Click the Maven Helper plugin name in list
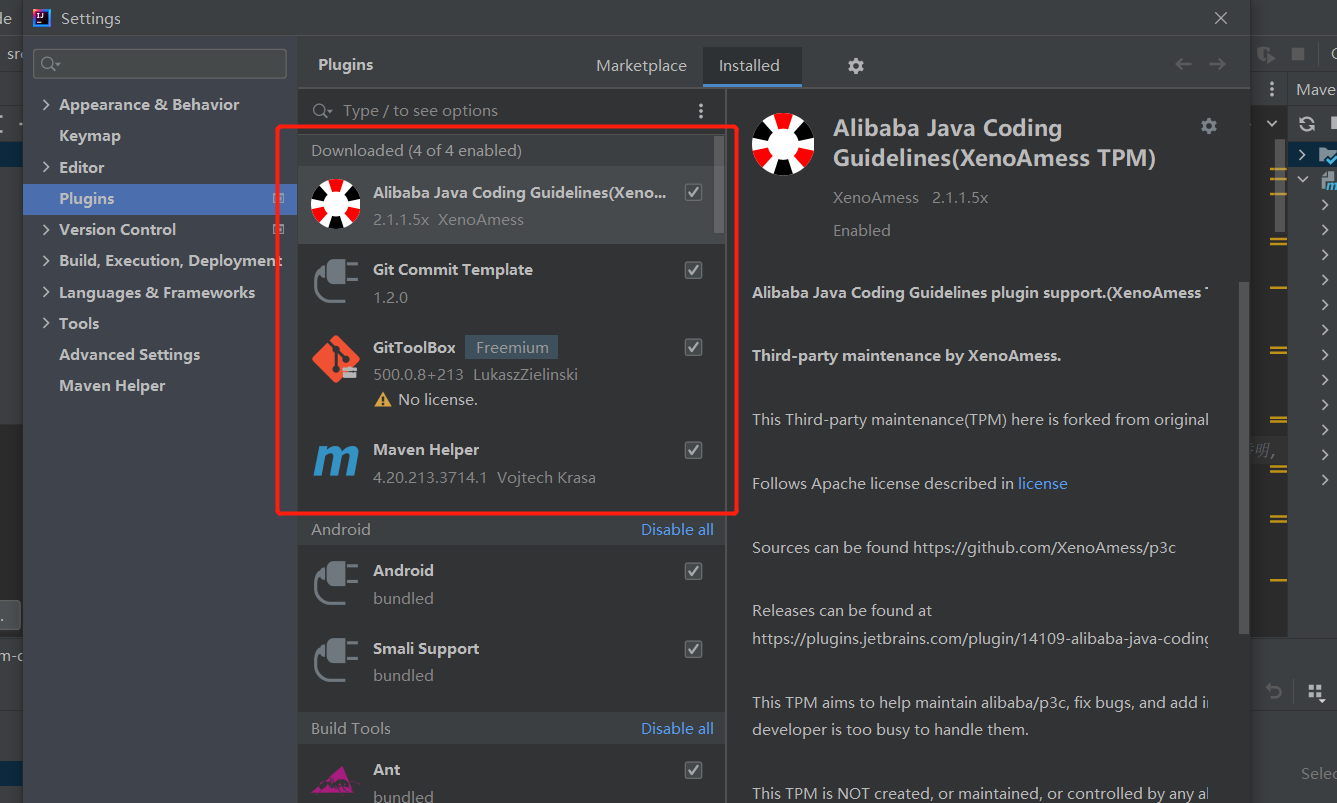This screenshot has height=803, width=1337. [x=426, y=450]
